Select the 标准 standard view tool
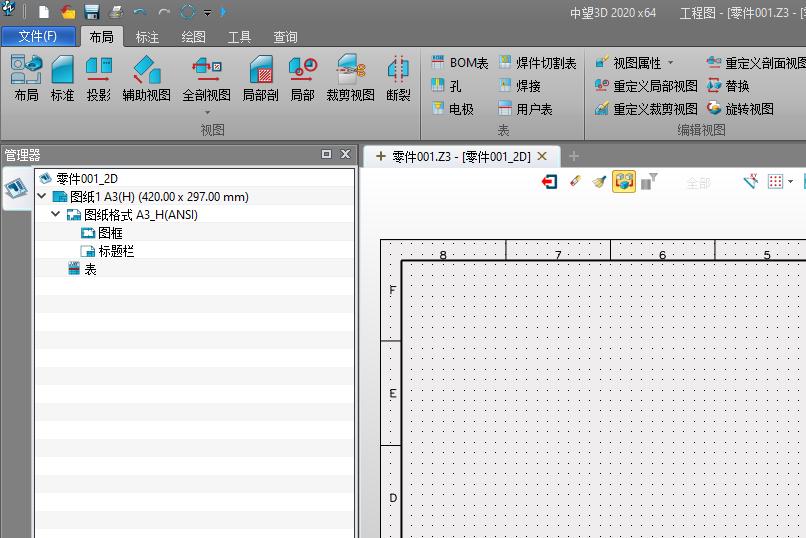Screen dimensions: 806x538 point(62,78)
